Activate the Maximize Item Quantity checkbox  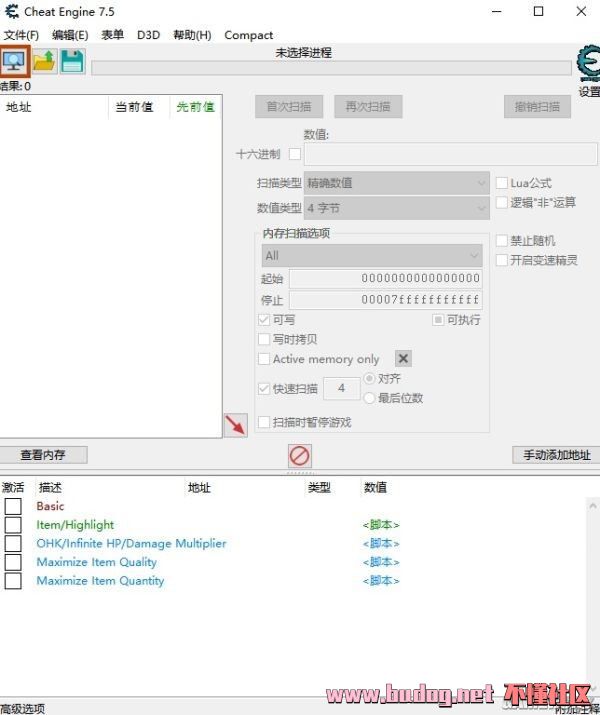click(13, 581)
